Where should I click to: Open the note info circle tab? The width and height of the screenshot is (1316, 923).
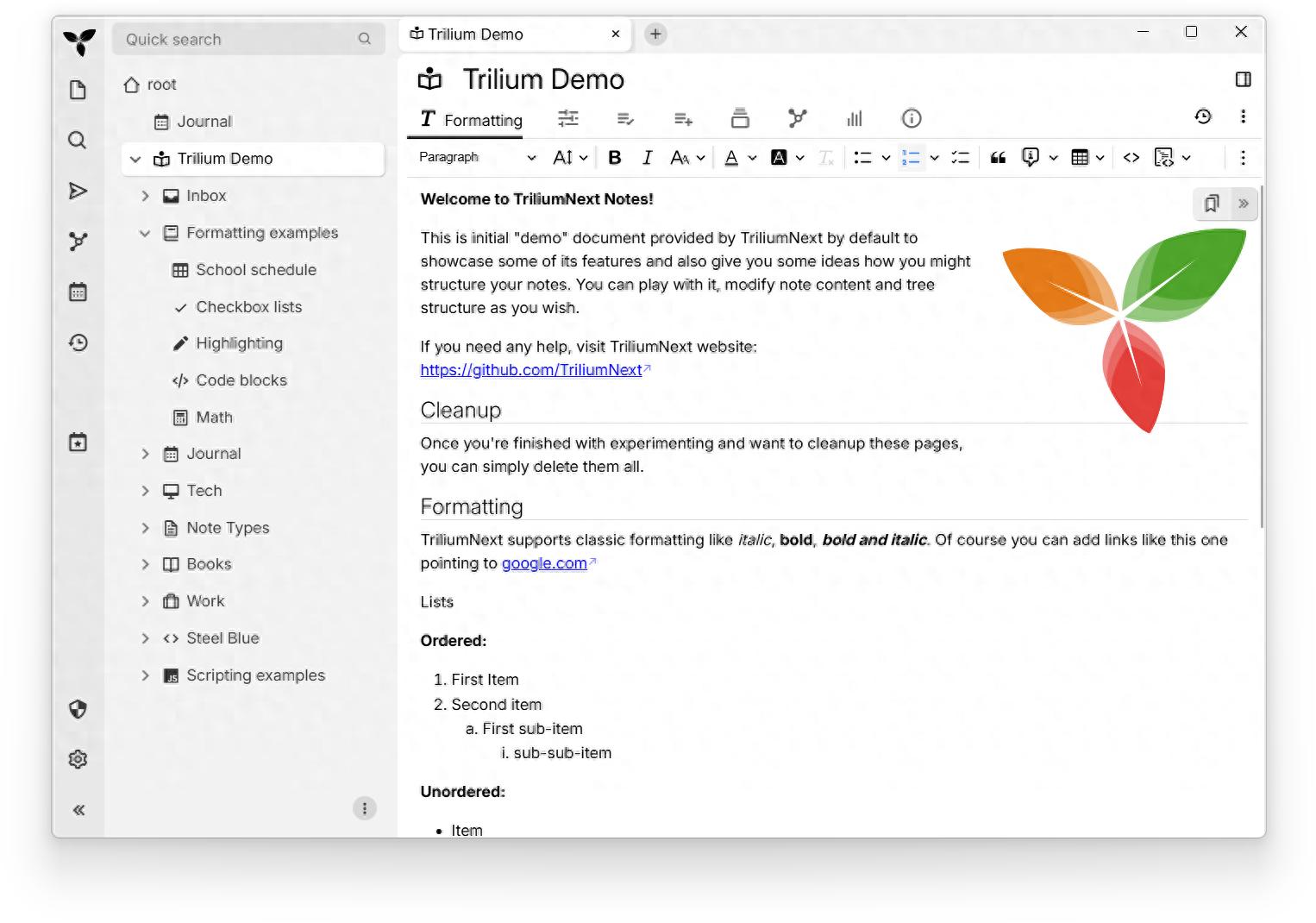(911, 119)
